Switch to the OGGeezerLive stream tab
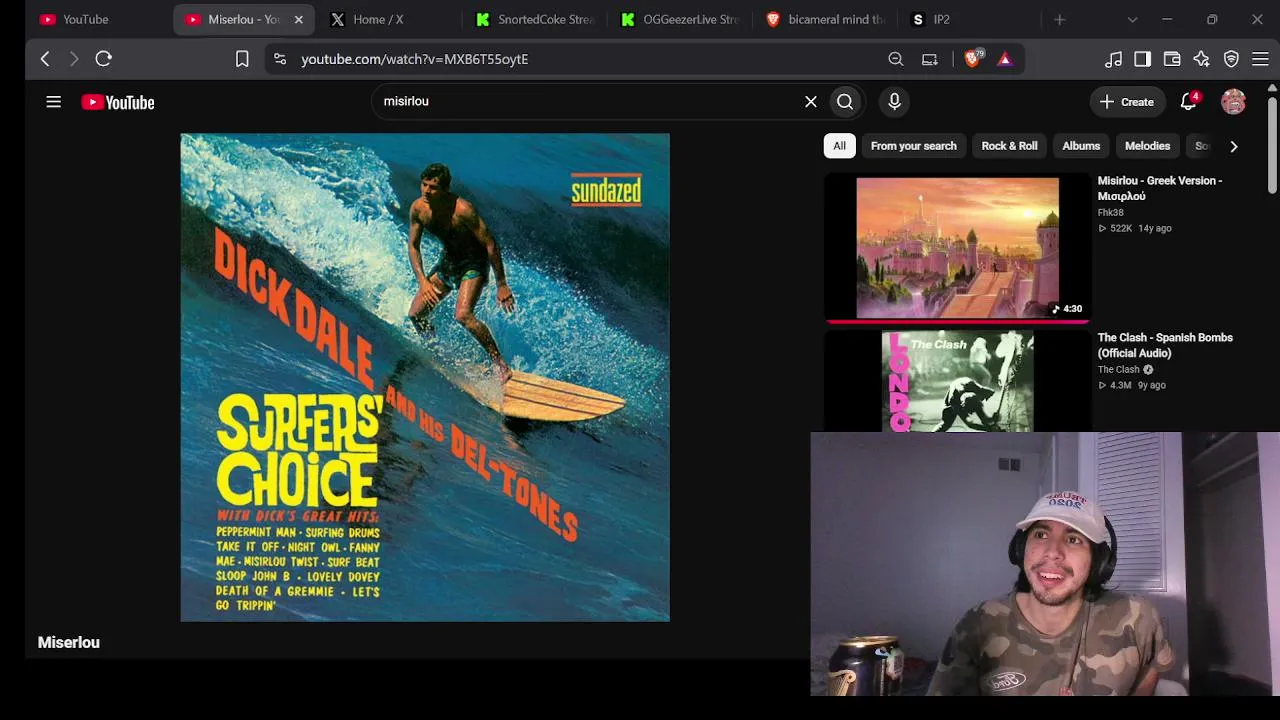This screenshot has height=720, width=1280. tap(680, 19)
